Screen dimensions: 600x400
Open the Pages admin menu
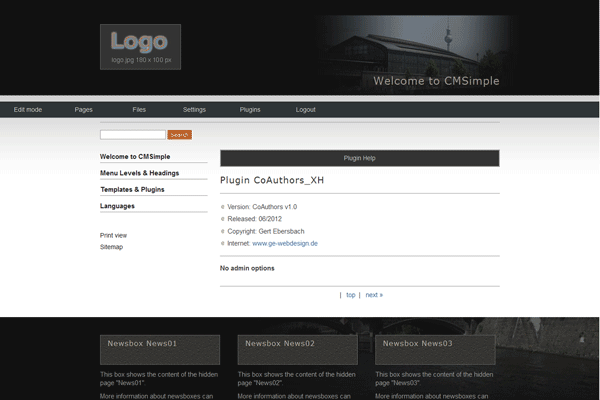click(84, 109)
